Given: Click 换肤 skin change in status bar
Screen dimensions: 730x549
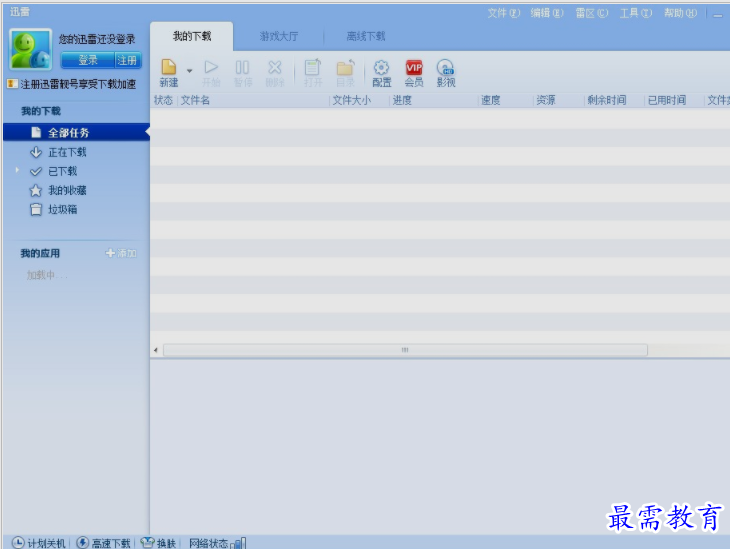Looking at the screenshot, I should click(x=158, y=543).
